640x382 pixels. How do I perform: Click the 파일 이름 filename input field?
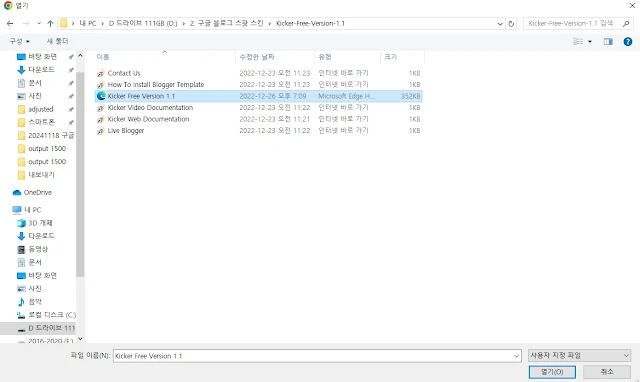tap(313, 356)
